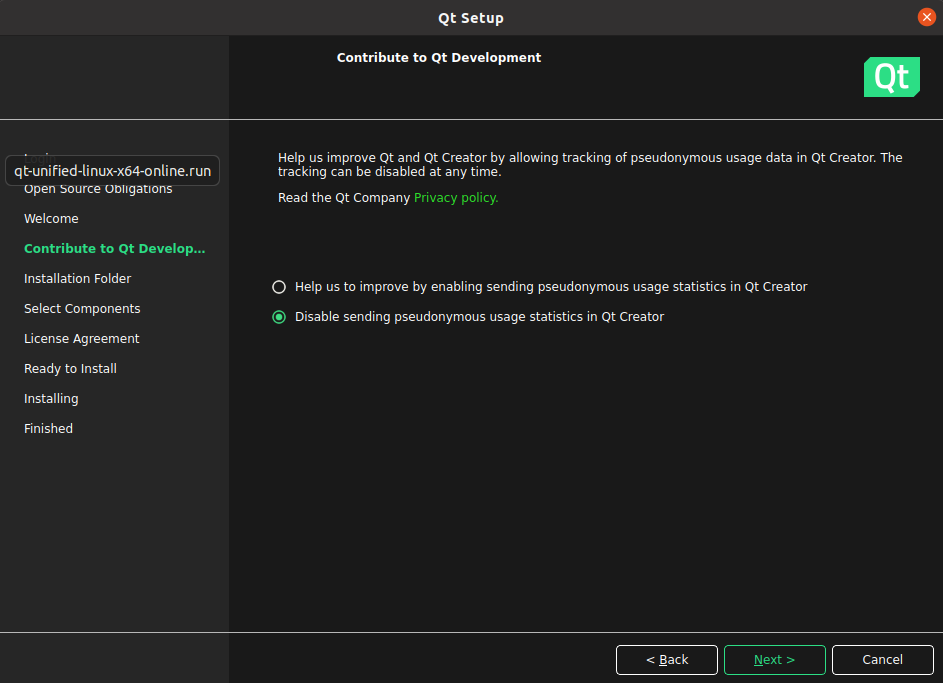Click the green Qt logo

(891, 77)
